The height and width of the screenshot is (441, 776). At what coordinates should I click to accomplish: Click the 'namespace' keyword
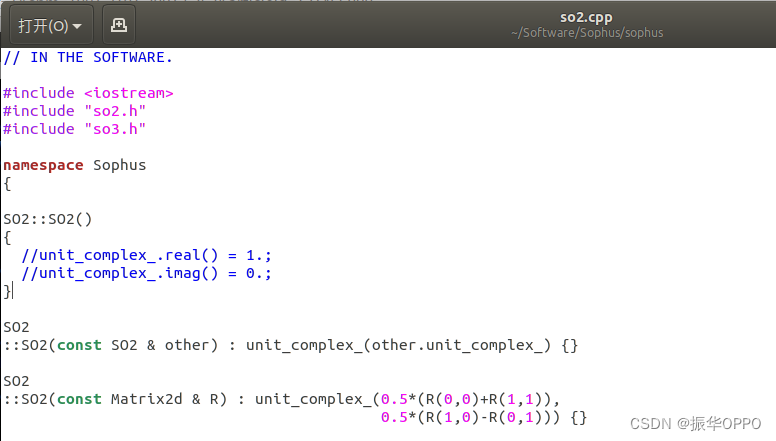(44, 165)
